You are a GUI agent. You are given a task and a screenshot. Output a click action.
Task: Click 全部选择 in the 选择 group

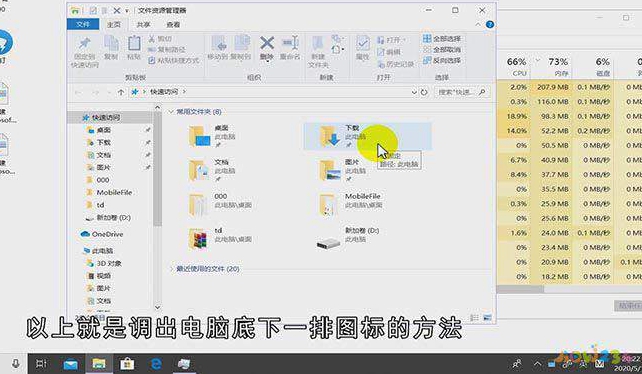(x=442, y=39)
